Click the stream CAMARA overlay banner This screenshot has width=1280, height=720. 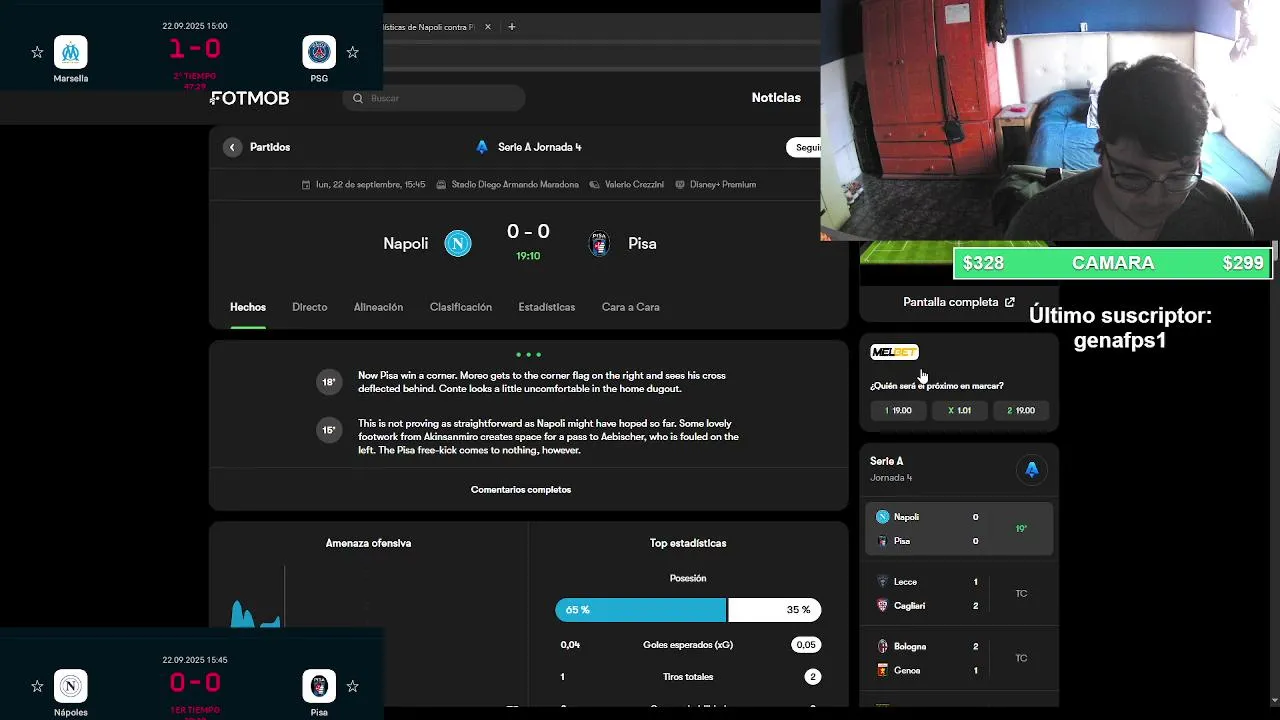1113,263
